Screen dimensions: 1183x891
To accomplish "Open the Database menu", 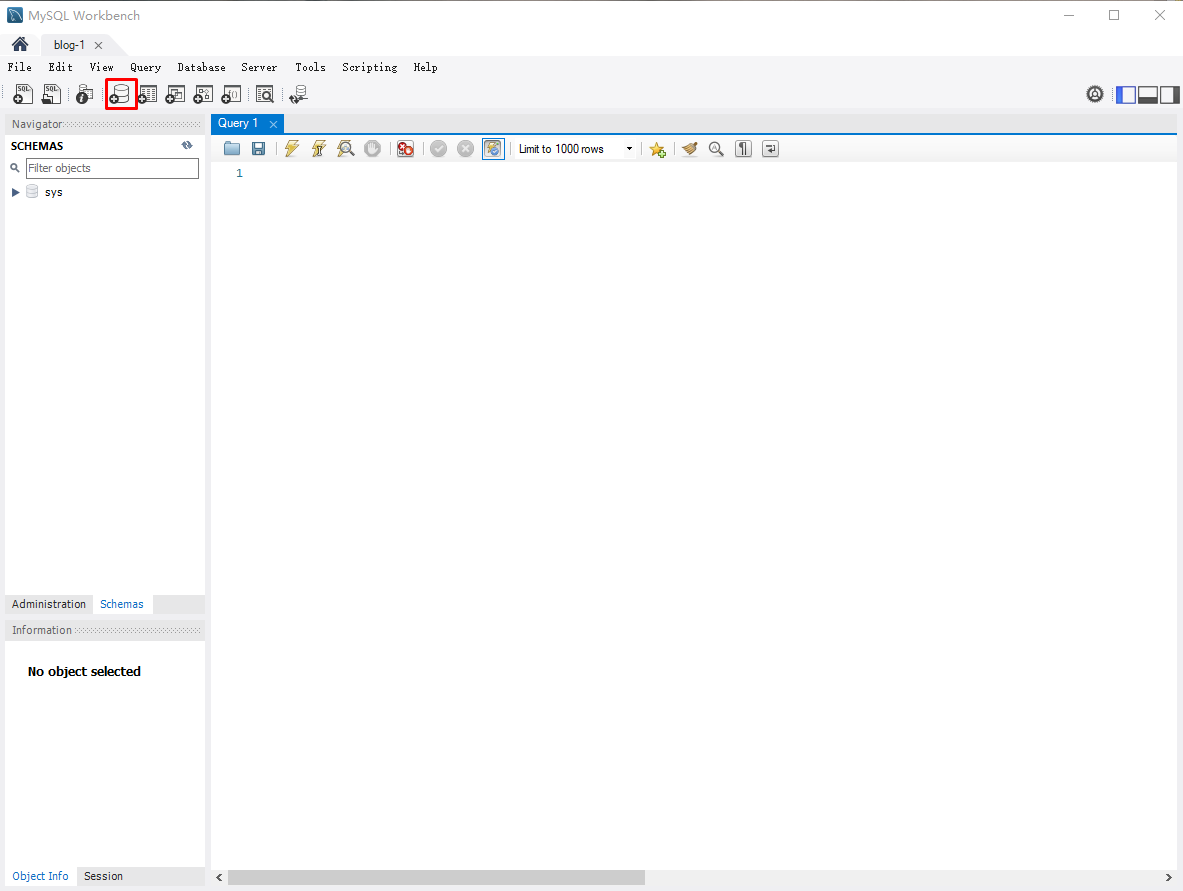I will coord(201,67).
